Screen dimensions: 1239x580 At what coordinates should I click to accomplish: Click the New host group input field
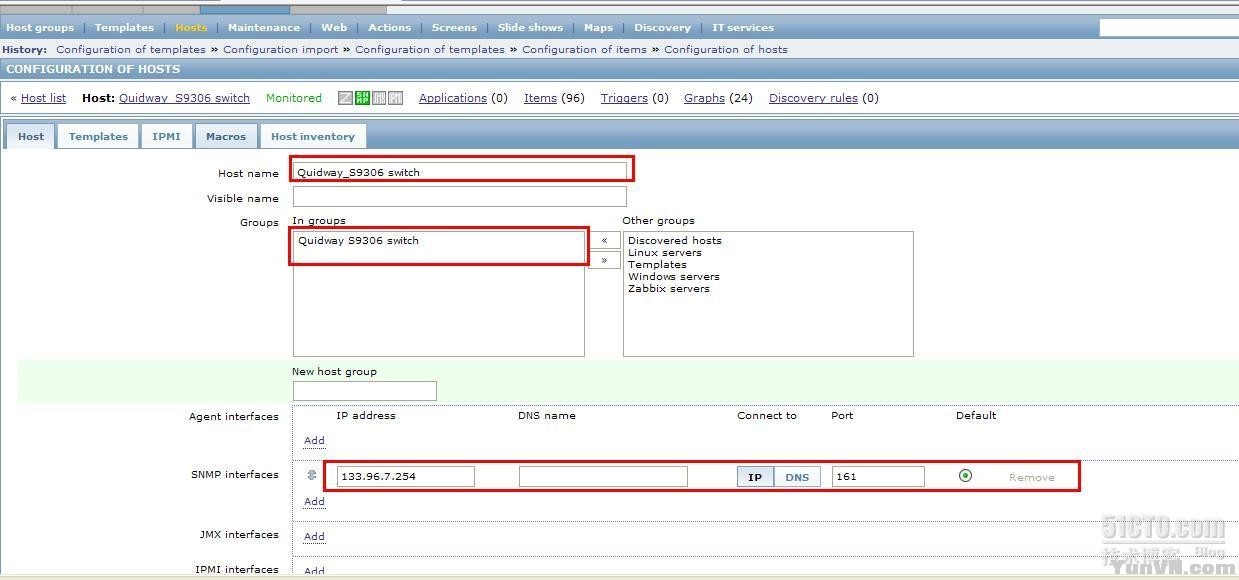(364, 391)
